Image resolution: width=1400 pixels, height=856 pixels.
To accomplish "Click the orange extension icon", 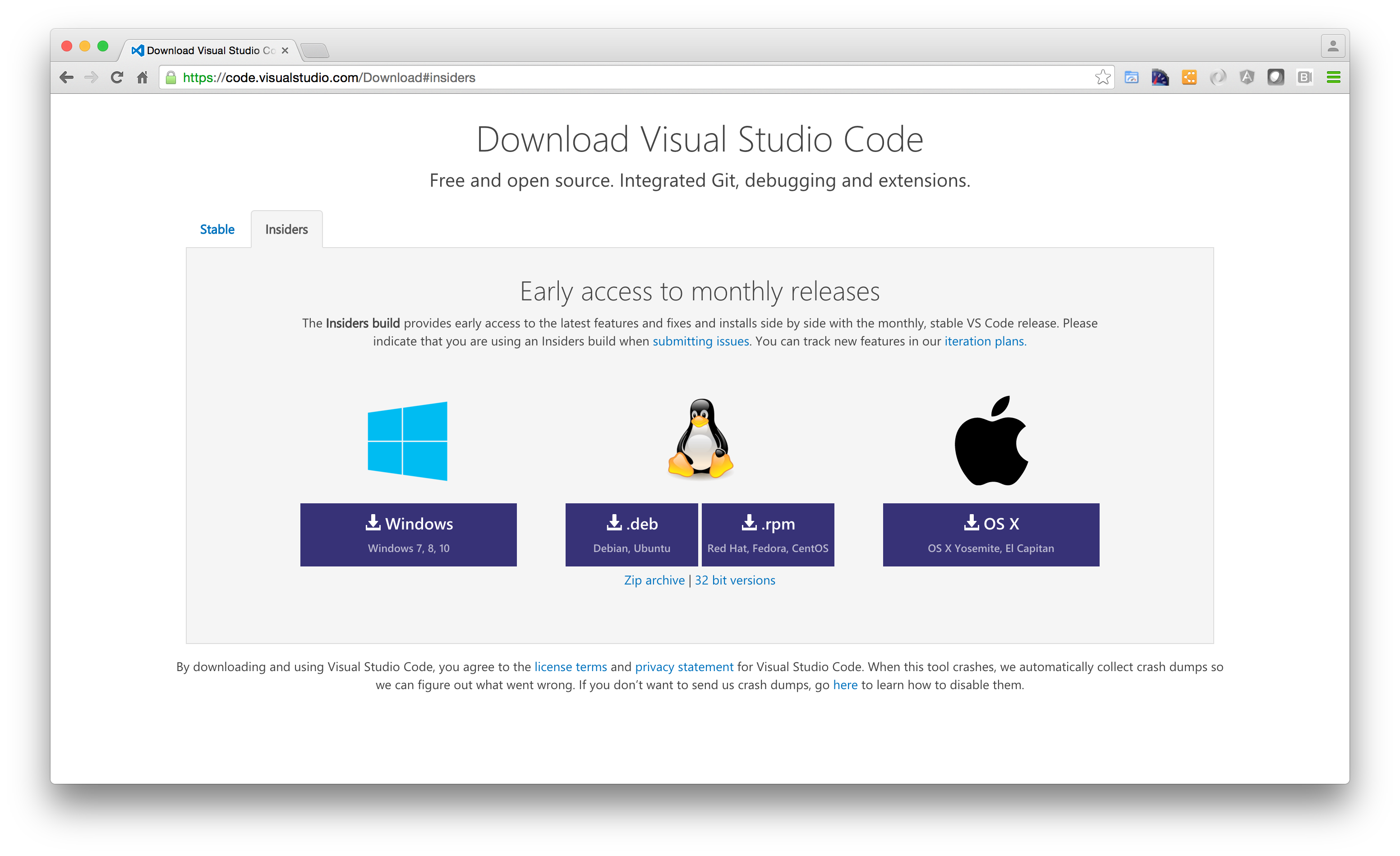I will 1189,77.
